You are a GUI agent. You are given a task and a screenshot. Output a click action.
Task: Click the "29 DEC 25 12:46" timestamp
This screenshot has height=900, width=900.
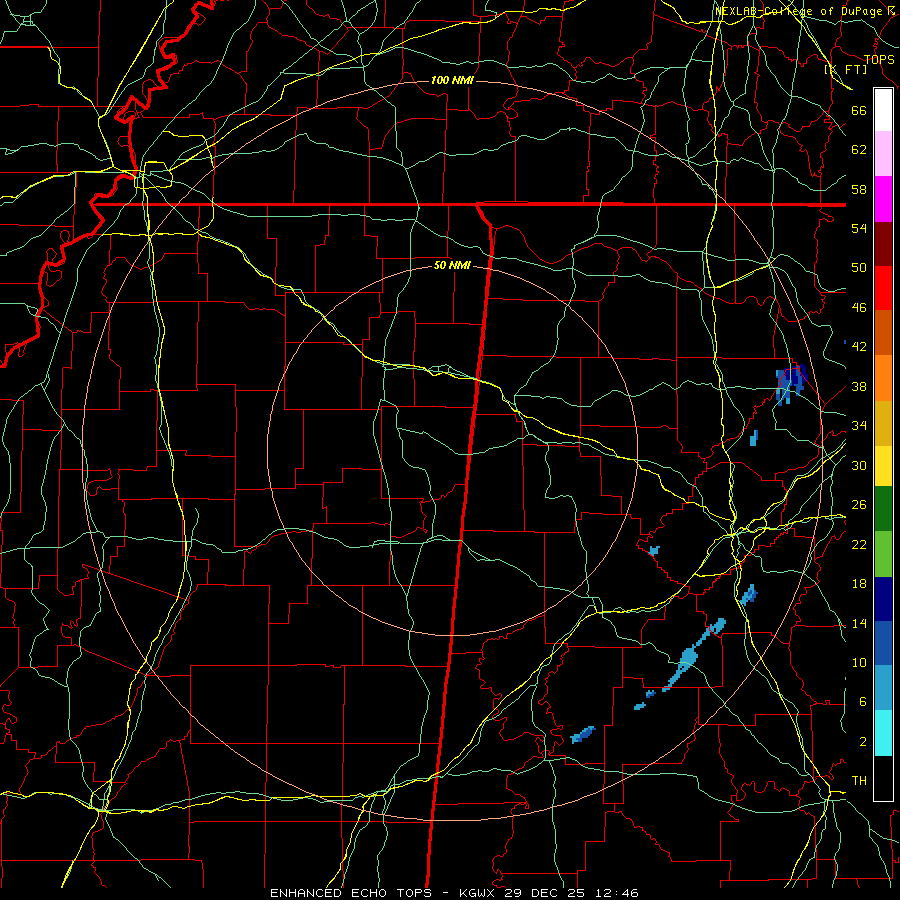[571, 893]
